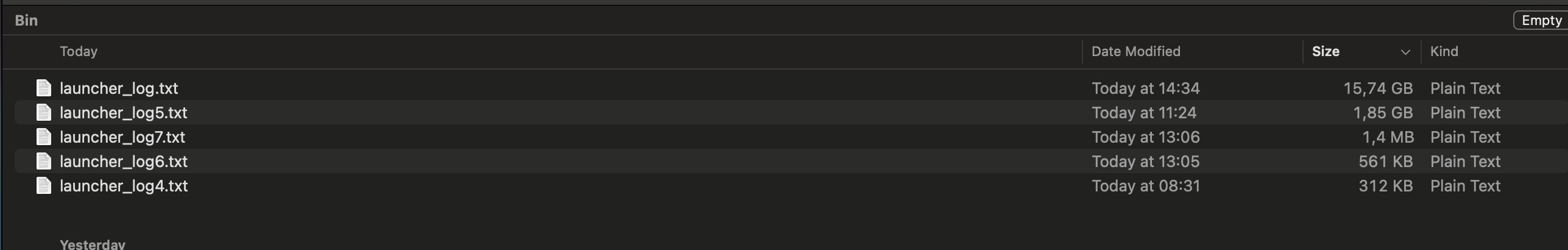Click the Size column header label
Viewport: 1568px width, 250px height.
1326,52
